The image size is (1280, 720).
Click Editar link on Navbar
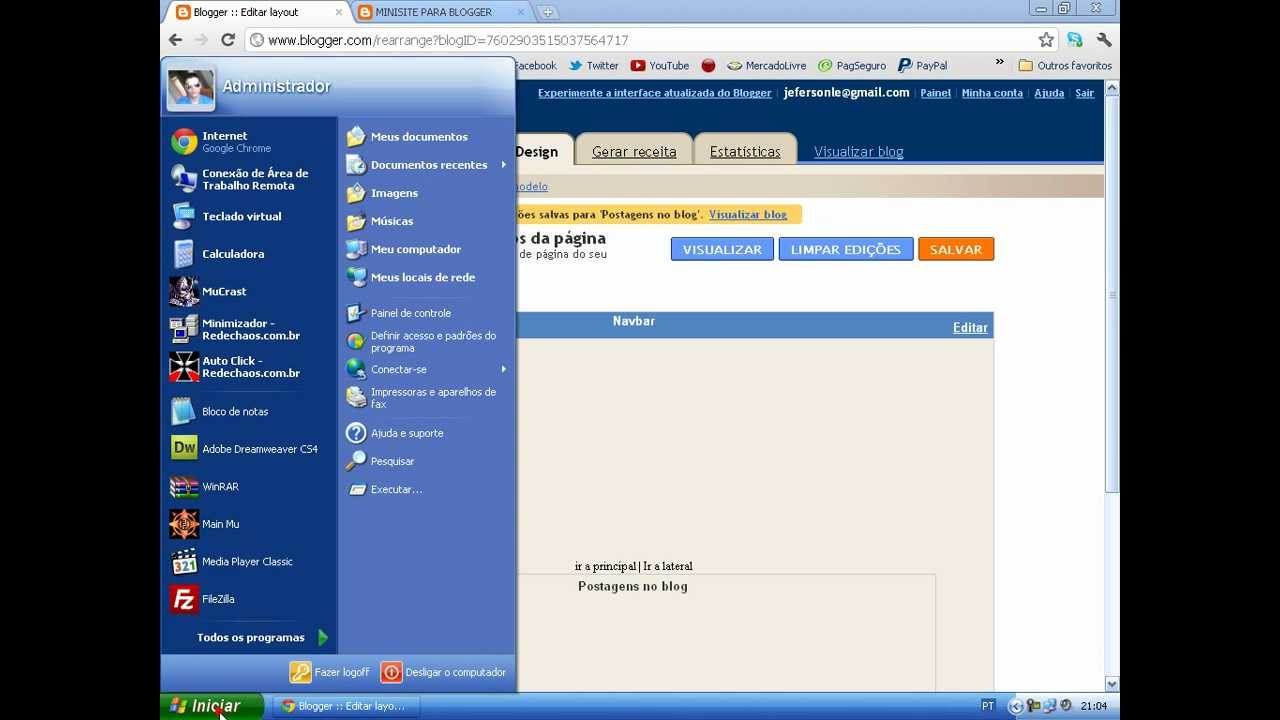point(970,328)
